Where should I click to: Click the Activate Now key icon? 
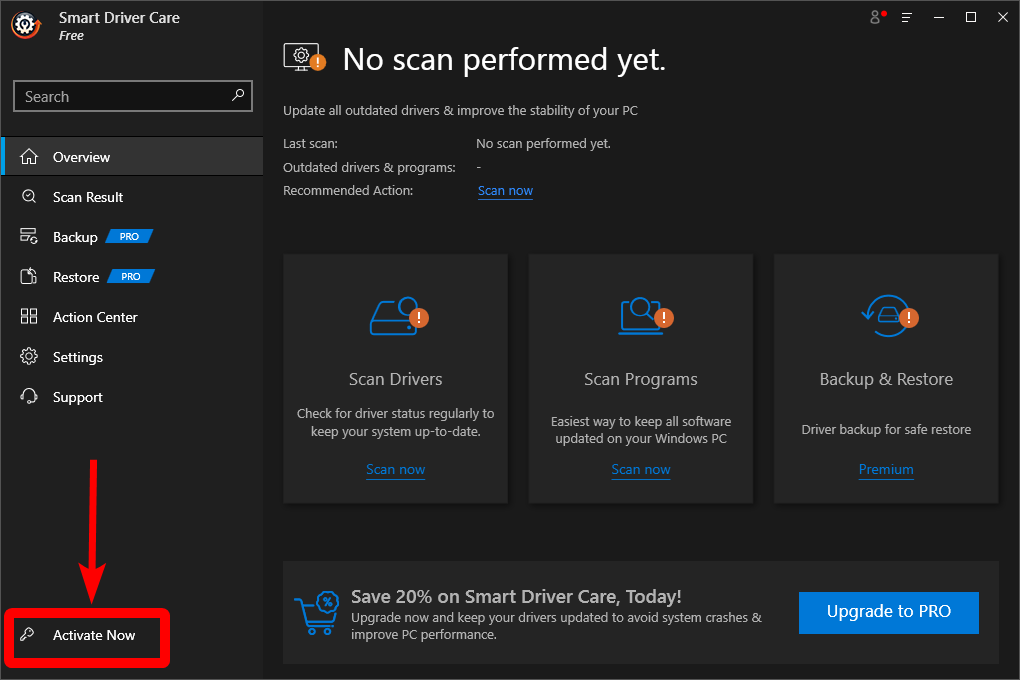[27, 634]
